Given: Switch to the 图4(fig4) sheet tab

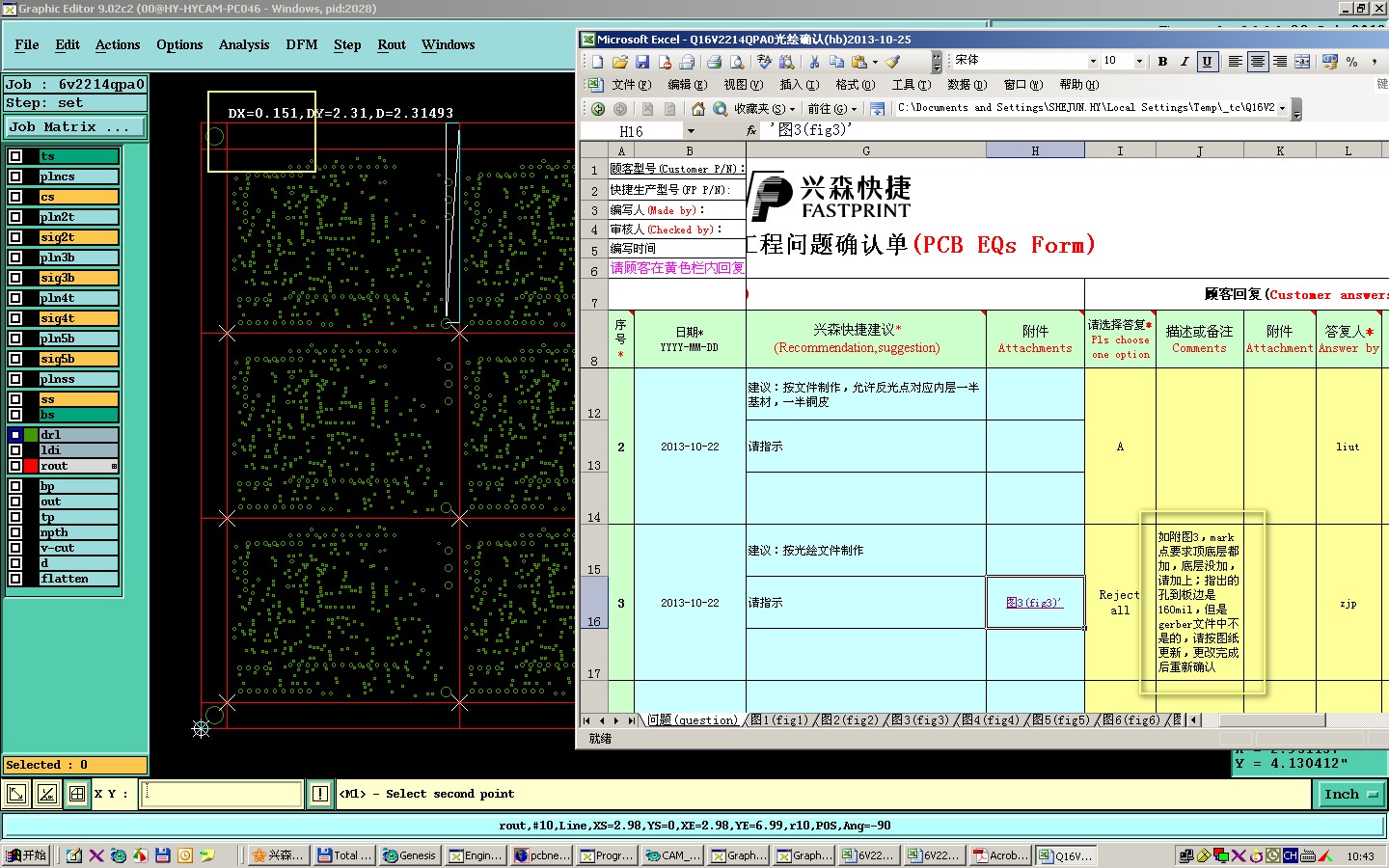Looking at the screenshot, I should pyautogui.click(x=990, y=719).
